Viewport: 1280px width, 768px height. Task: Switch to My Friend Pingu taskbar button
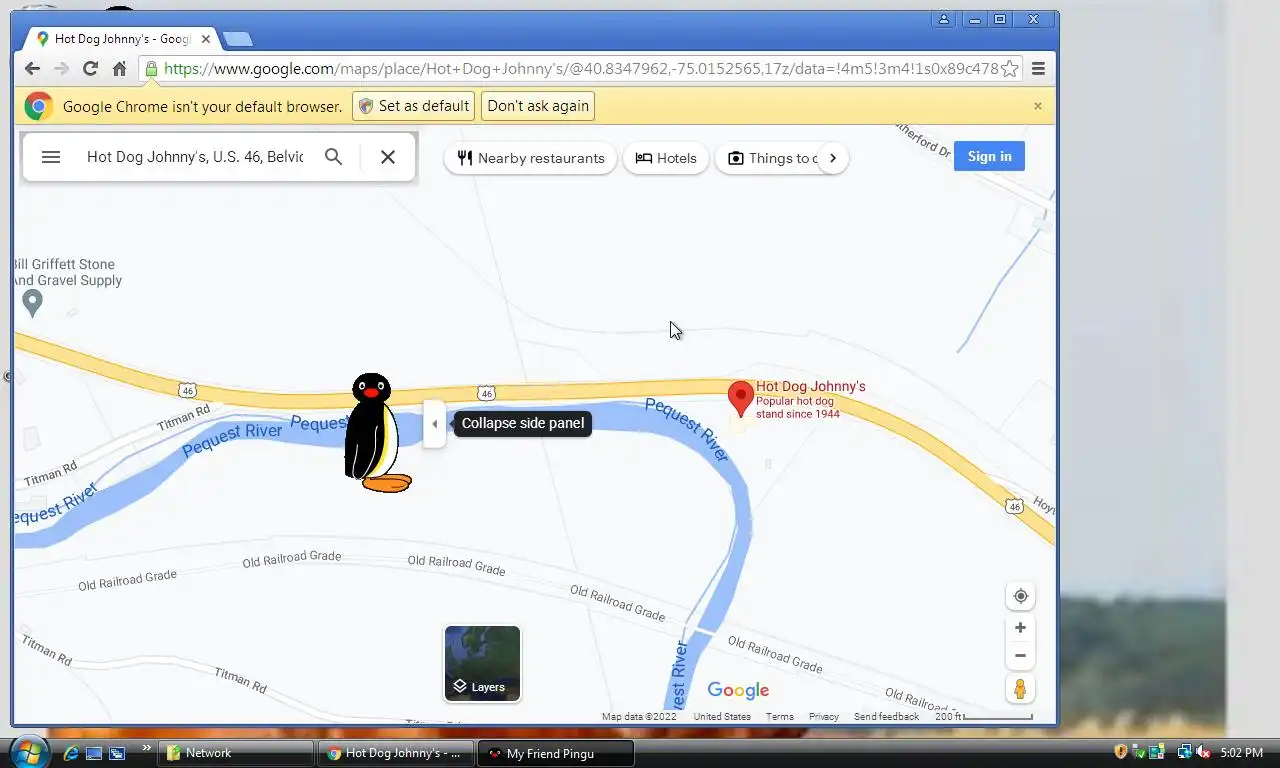(557, 753)
